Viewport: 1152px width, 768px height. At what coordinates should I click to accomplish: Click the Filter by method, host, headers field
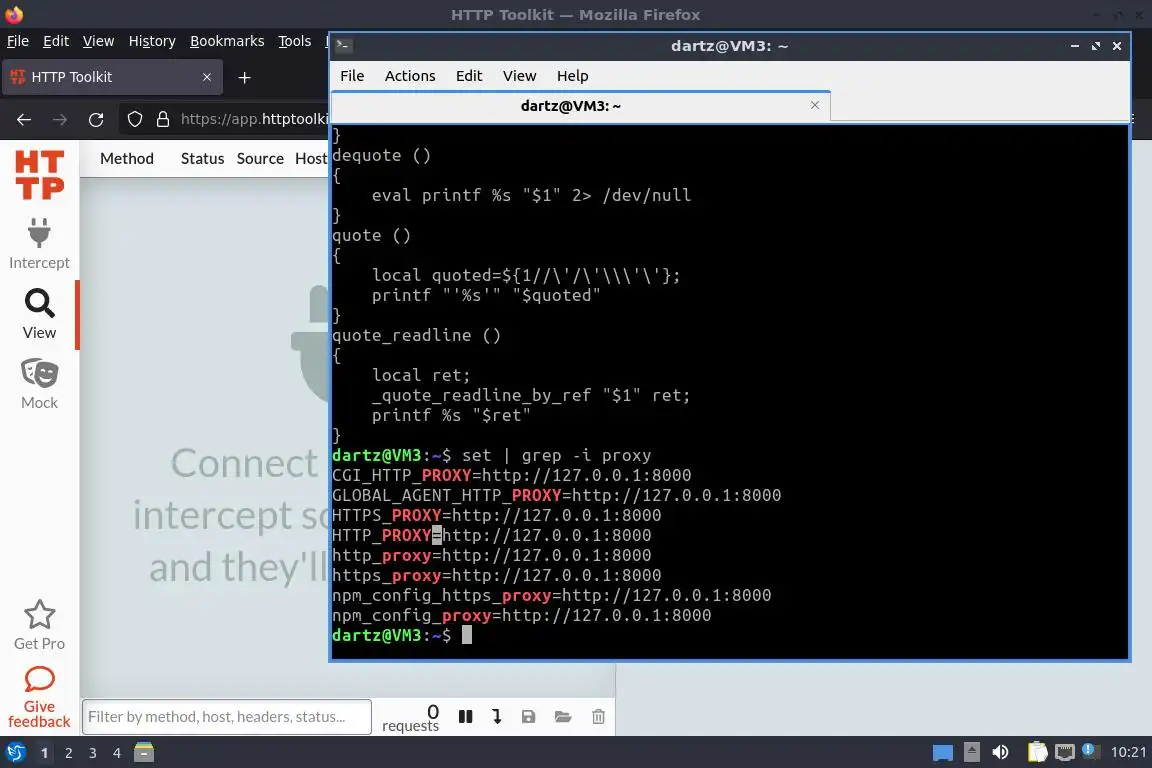point(227,717)
